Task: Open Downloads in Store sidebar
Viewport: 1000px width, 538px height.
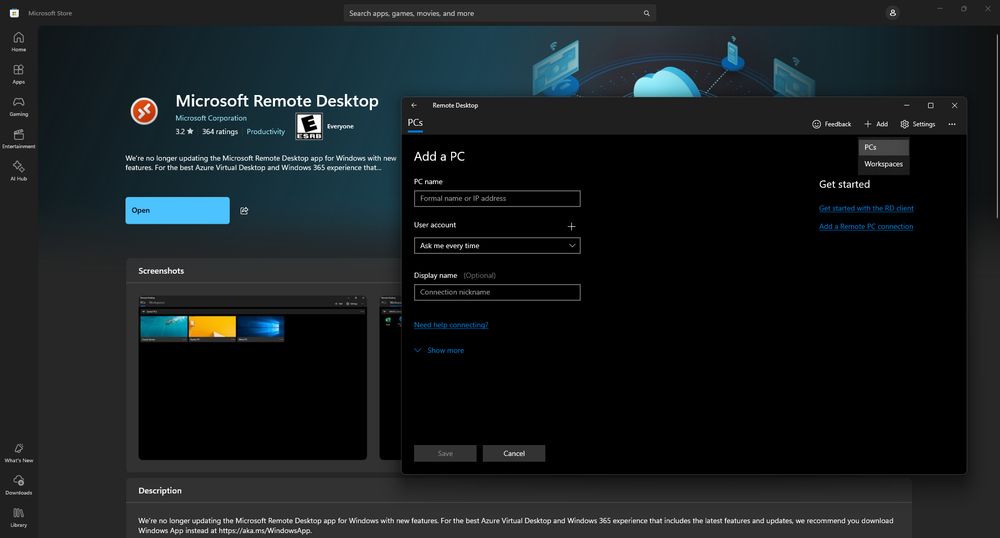Action: (x=18, y=485)
